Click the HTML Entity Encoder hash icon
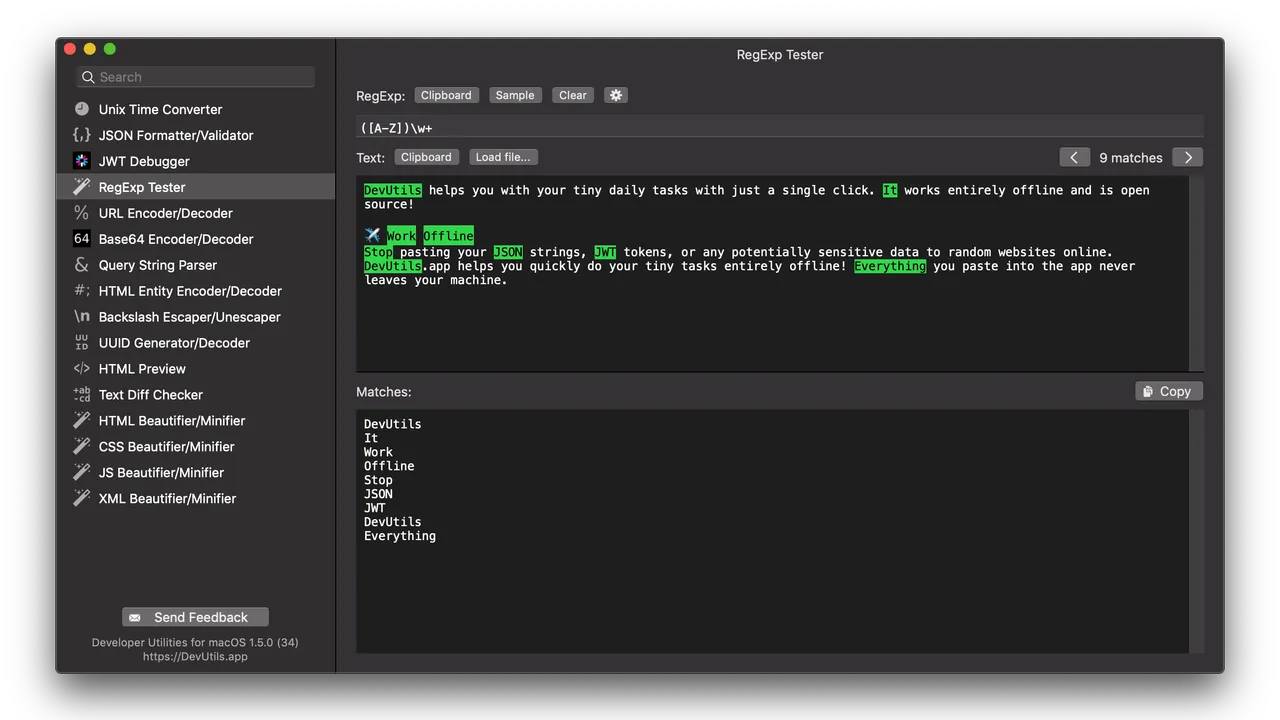The image size is (1280, 720). 82,291
